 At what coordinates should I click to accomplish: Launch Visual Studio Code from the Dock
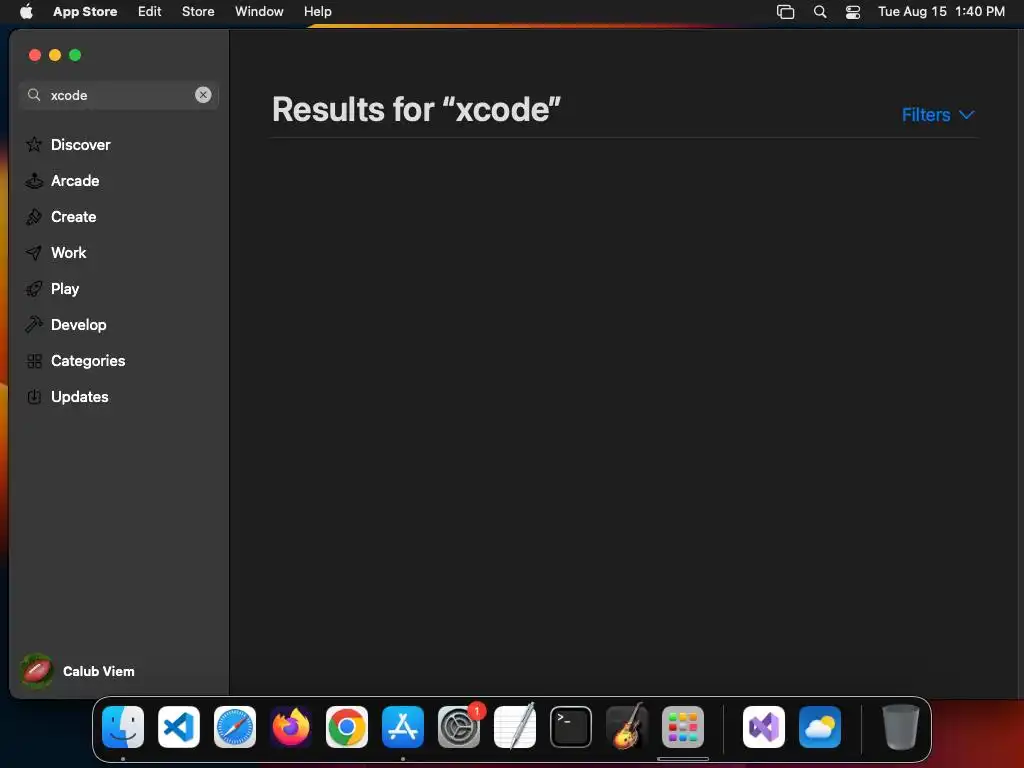pos(179,727)
